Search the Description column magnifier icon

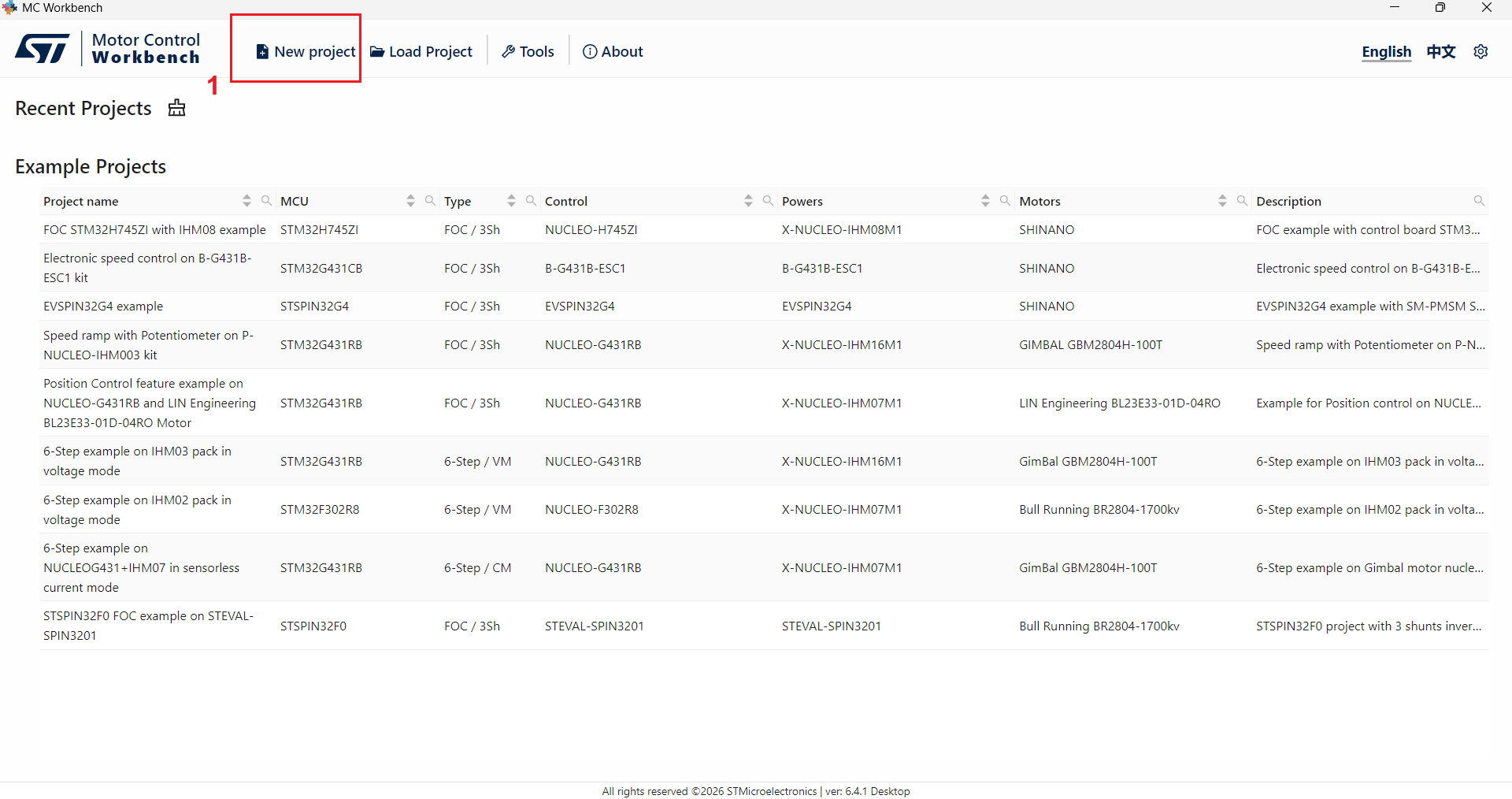(1479, 201)
